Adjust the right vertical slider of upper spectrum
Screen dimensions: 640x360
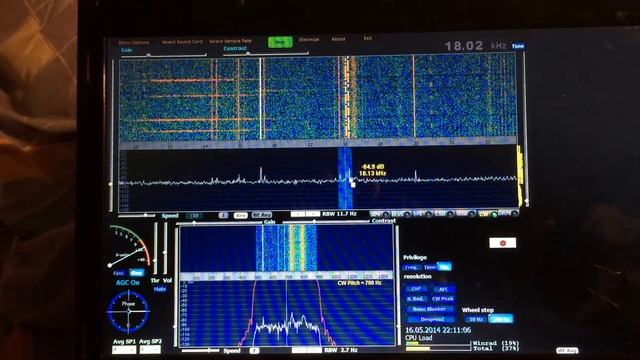pos(526,129)
